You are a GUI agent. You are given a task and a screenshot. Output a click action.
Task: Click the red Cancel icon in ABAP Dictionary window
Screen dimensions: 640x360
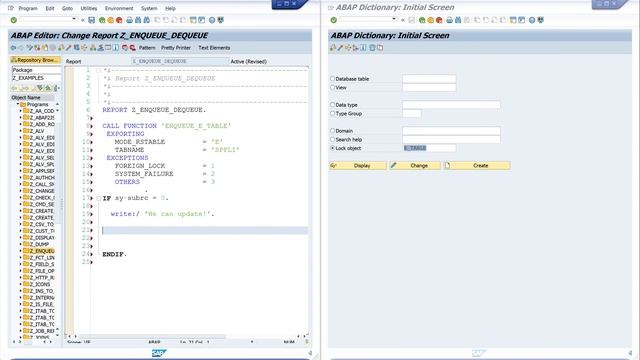[439, 20]
